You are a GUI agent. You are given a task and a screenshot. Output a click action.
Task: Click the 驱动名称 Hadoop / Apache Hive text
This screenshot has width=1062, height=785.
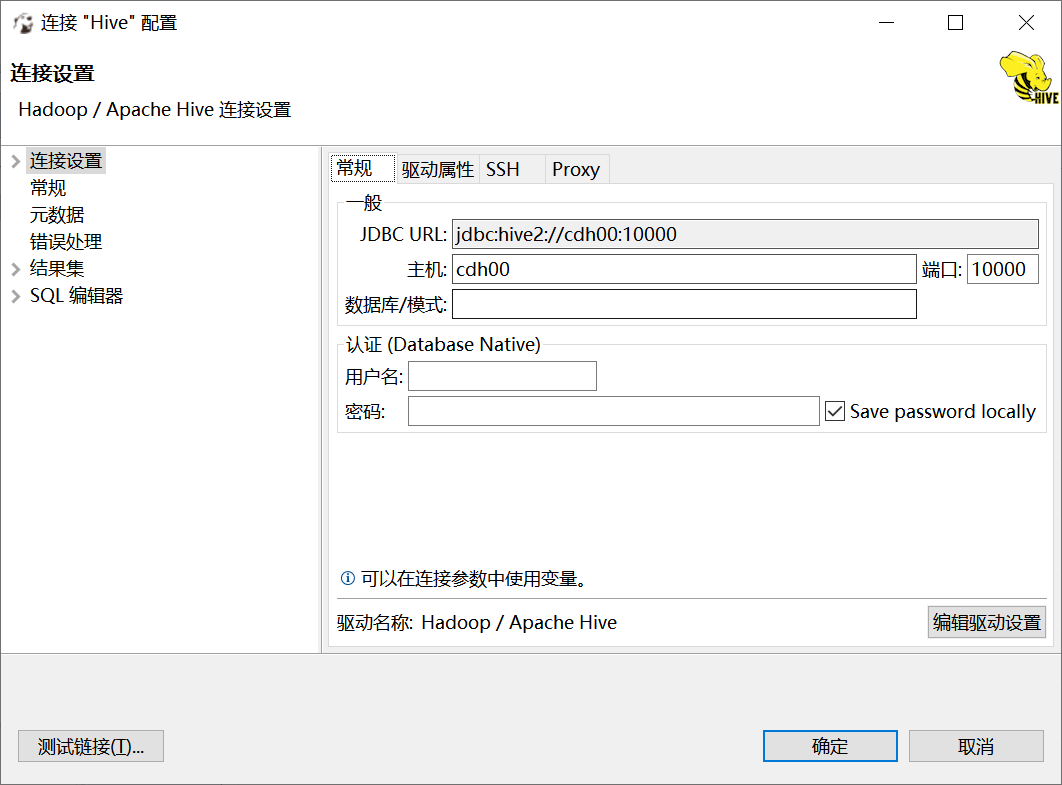[x=477, y=622]
